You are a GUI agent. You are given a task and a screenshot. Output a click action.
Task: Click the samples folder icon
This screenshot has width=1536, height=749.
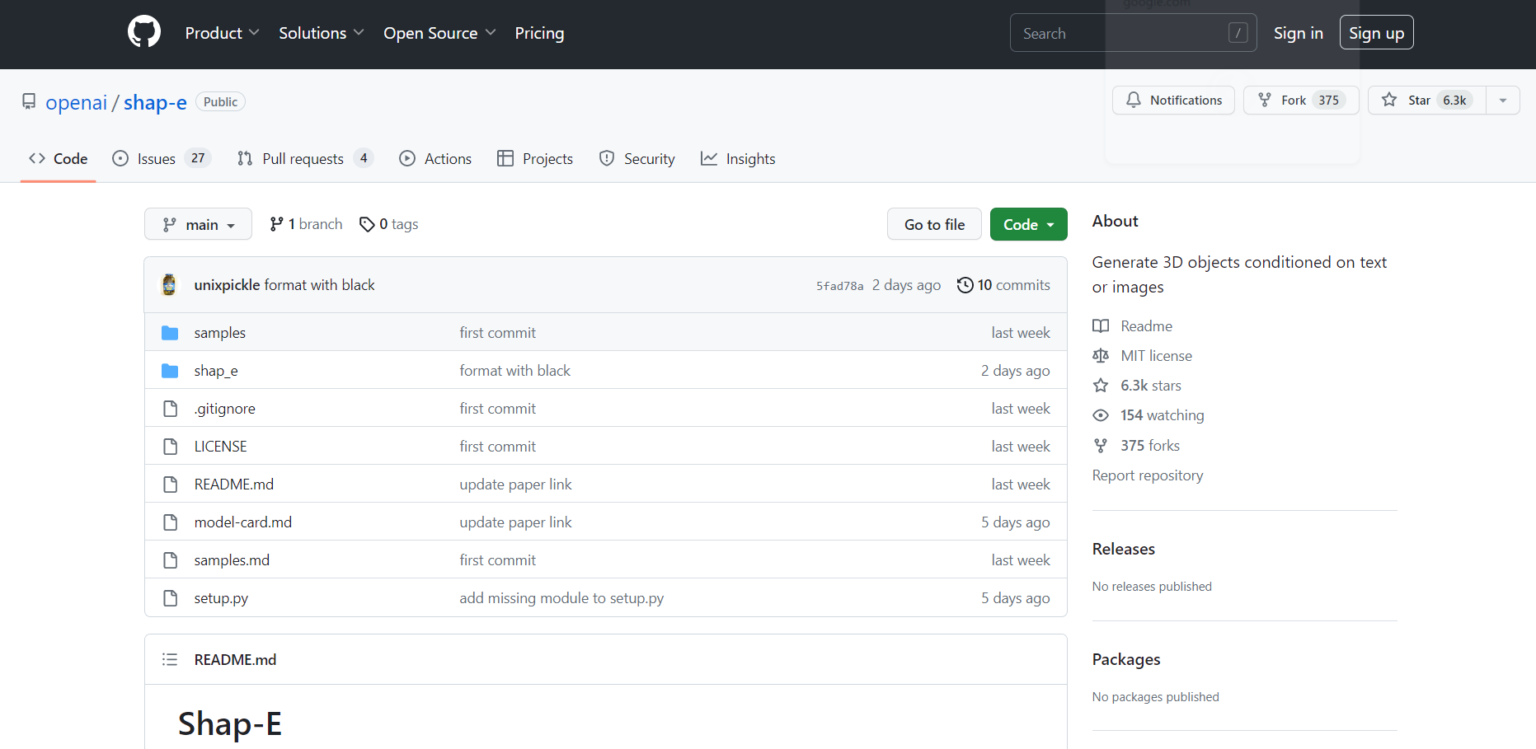pos(170,333)
